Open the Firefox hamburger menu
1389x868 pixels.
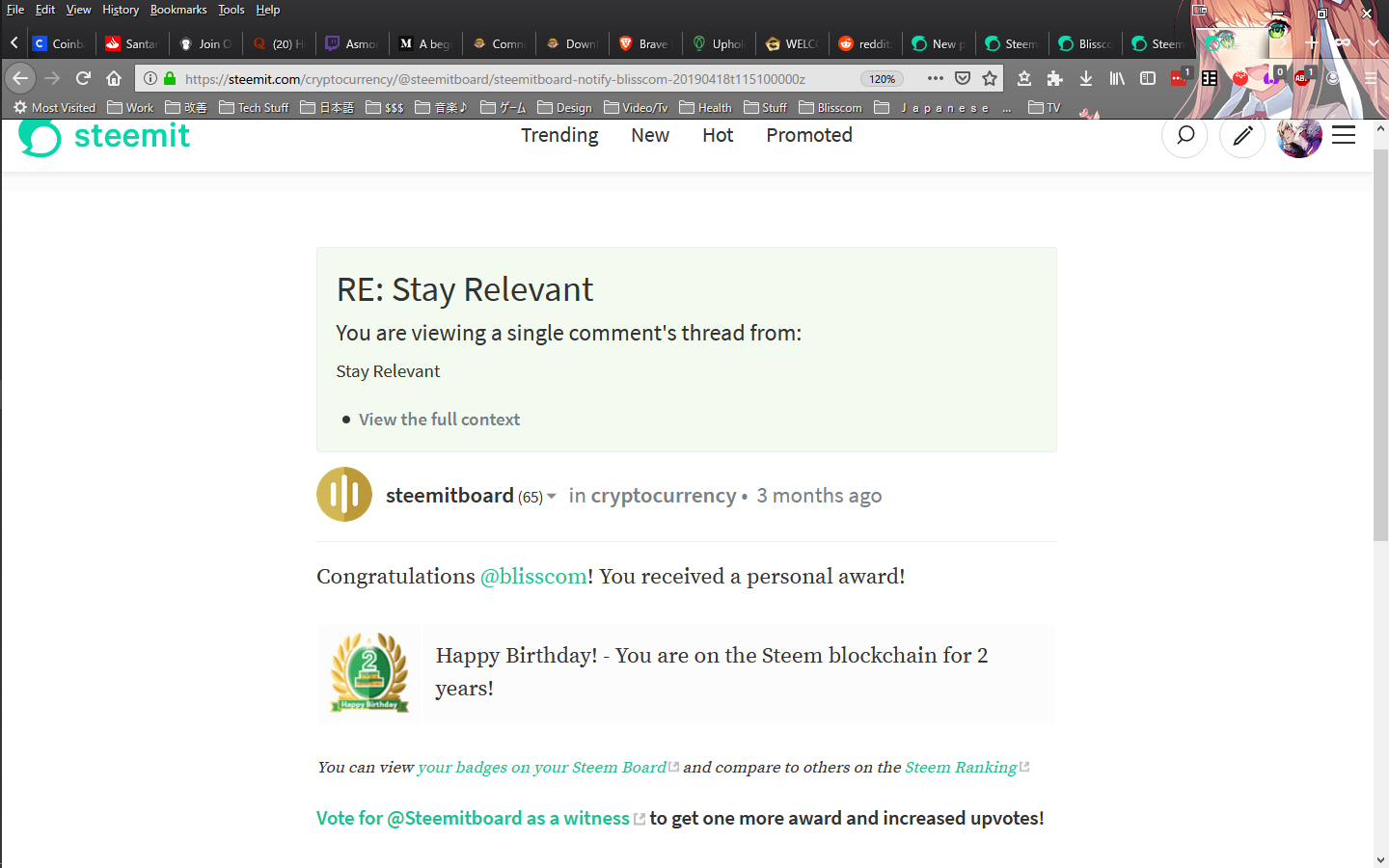tap(1371, 79)
